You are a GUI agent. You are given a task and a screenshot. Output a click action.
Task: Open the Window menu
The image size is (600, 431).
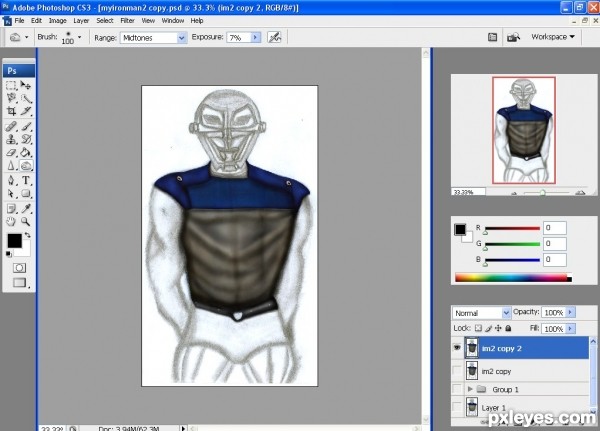coord(173,21)
